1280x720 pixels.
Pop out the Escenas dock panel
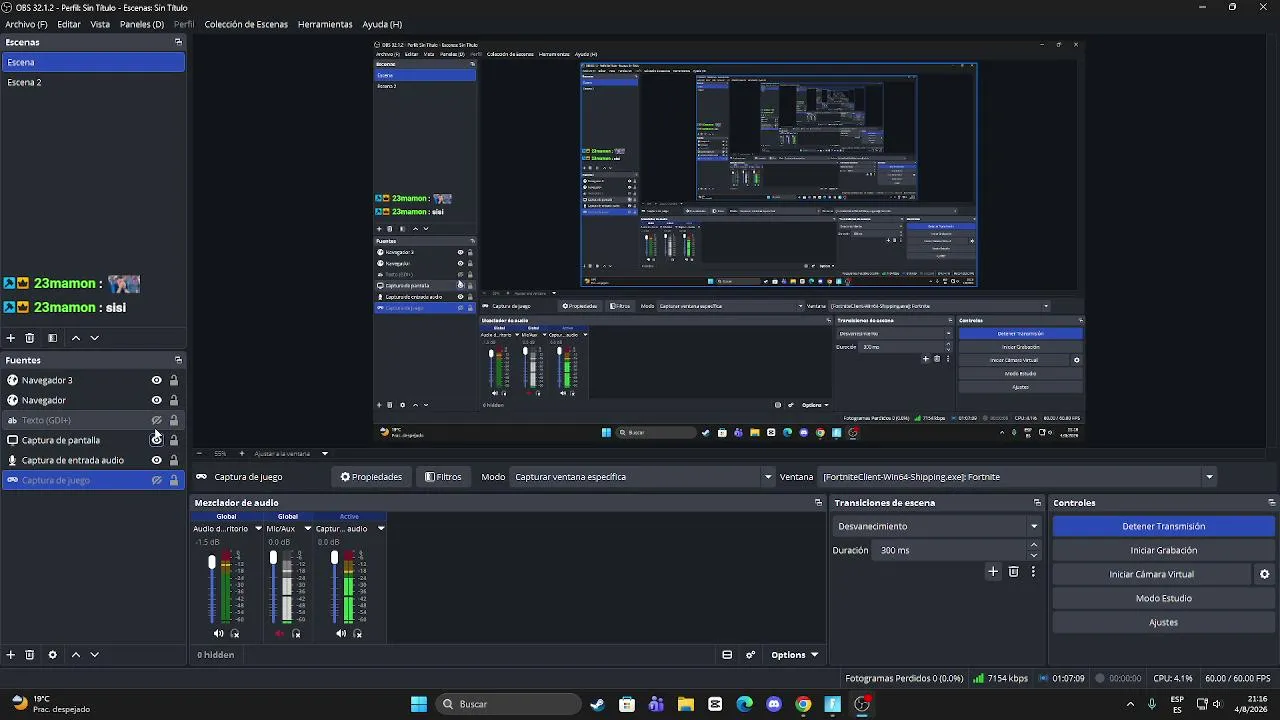178,42
